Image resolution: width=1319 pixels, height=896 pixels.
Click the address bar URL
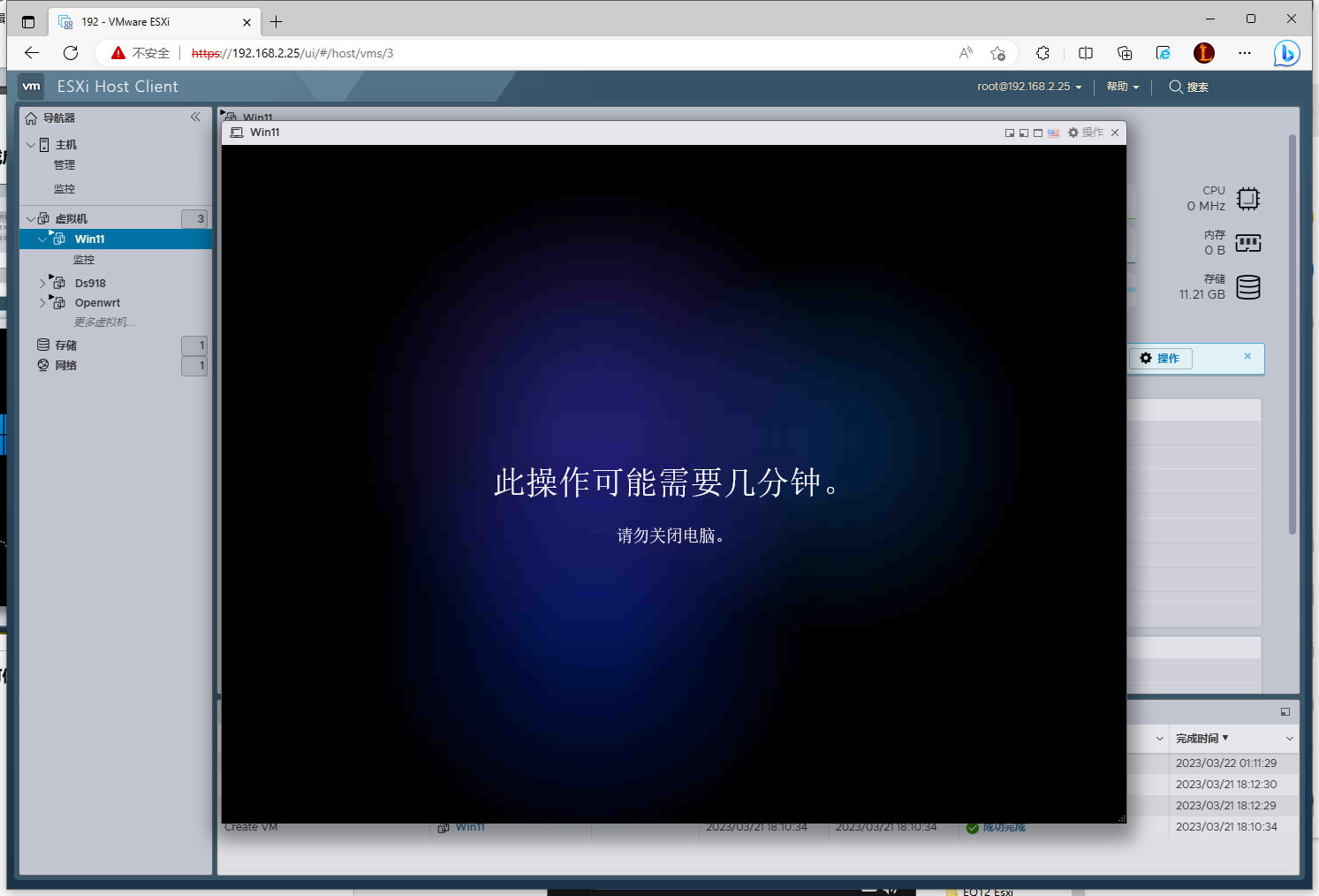tap(292, 53)
